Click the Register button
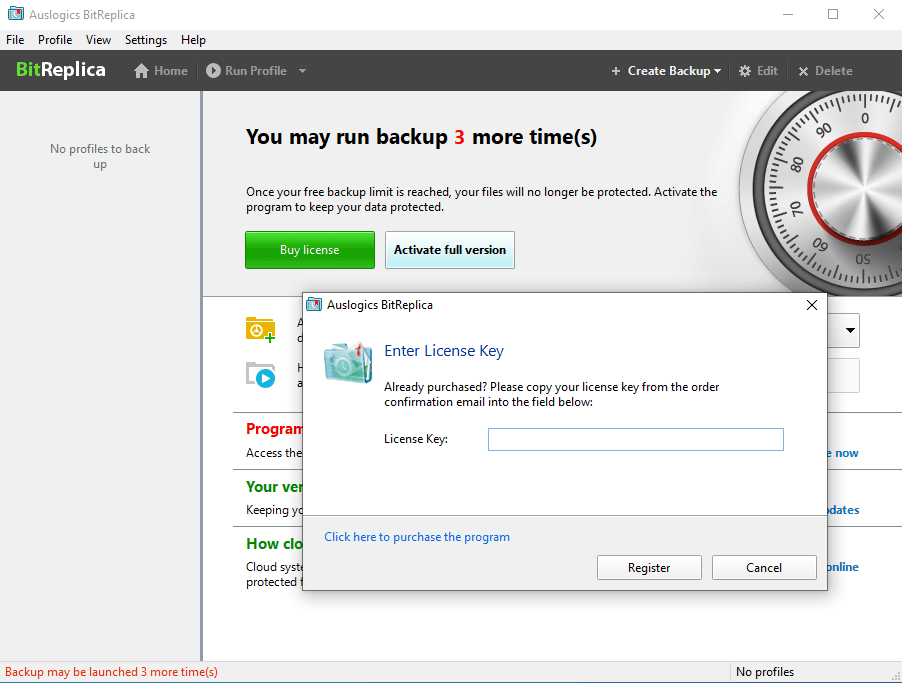The height and width of the screenshot is (683, 902). [x=649, y=567]
